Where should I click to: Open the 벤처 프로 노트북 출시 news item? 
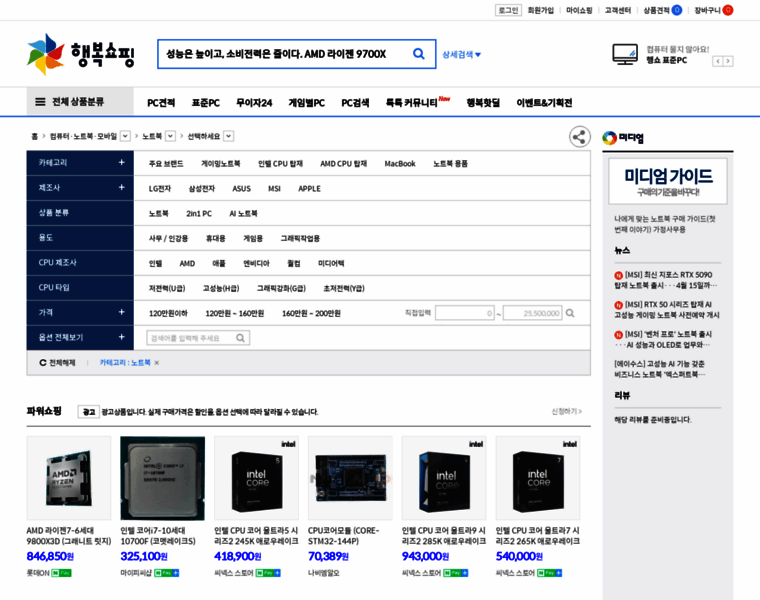pyautogui.click(x=663, y=339)
